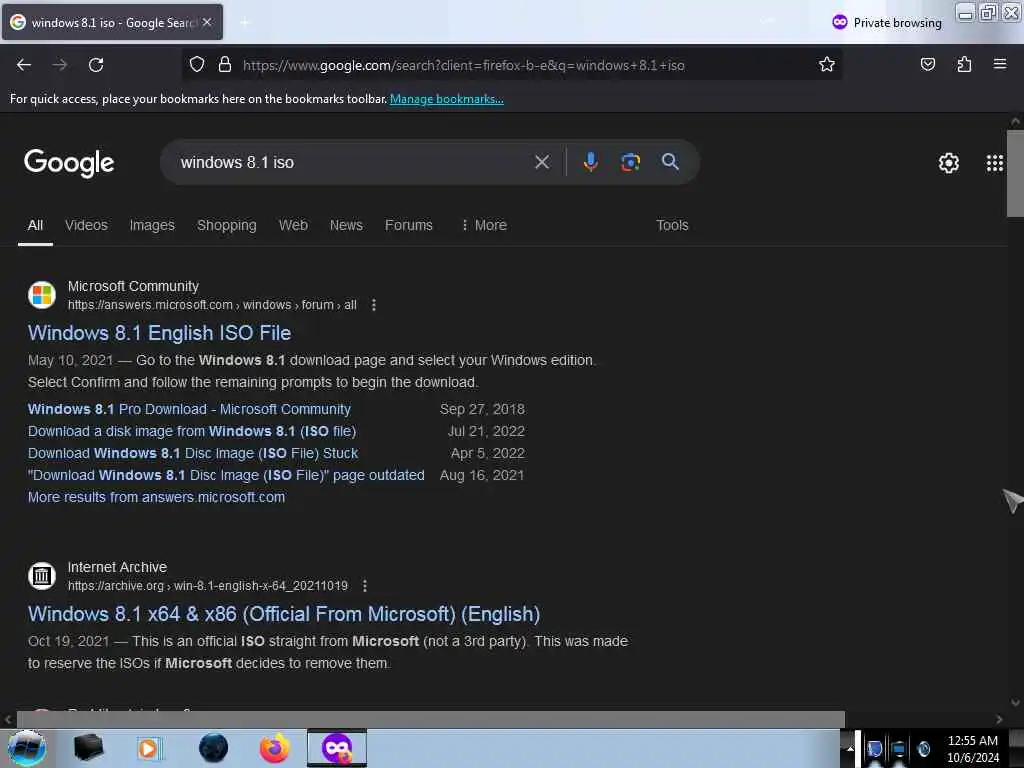This screenshot has width=1024, height=768.
Task: Switch to Web results
Action: click(x=293, y=225)
